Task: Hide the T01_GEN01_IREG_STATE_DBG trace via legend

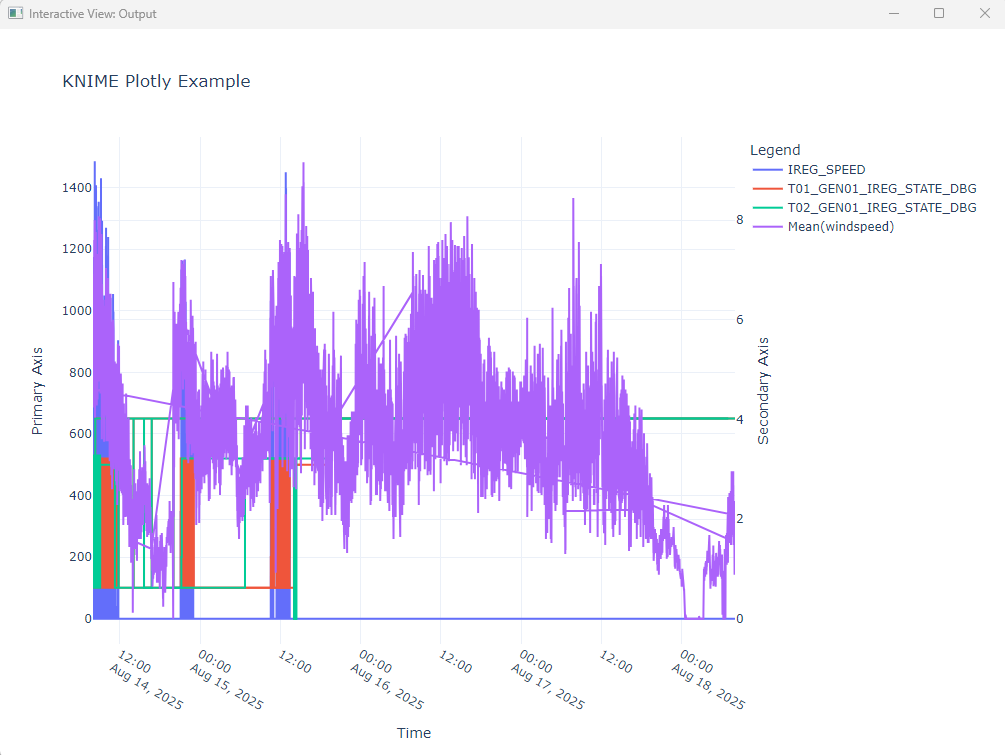Action: coord(881,189)
